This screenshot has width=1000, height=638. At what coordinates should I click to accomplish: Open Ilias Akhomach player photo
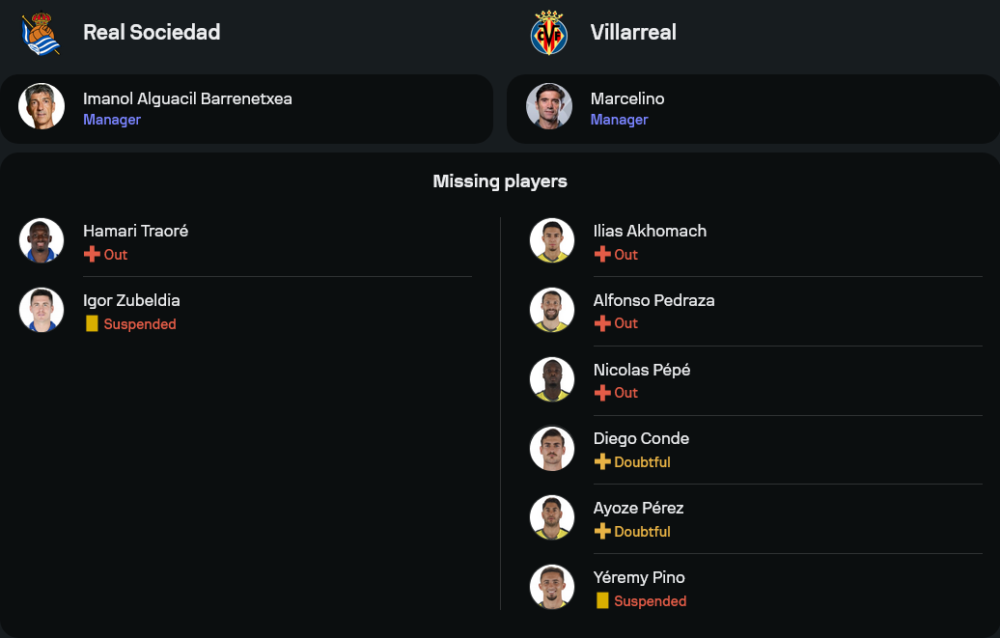coord(552,241)
